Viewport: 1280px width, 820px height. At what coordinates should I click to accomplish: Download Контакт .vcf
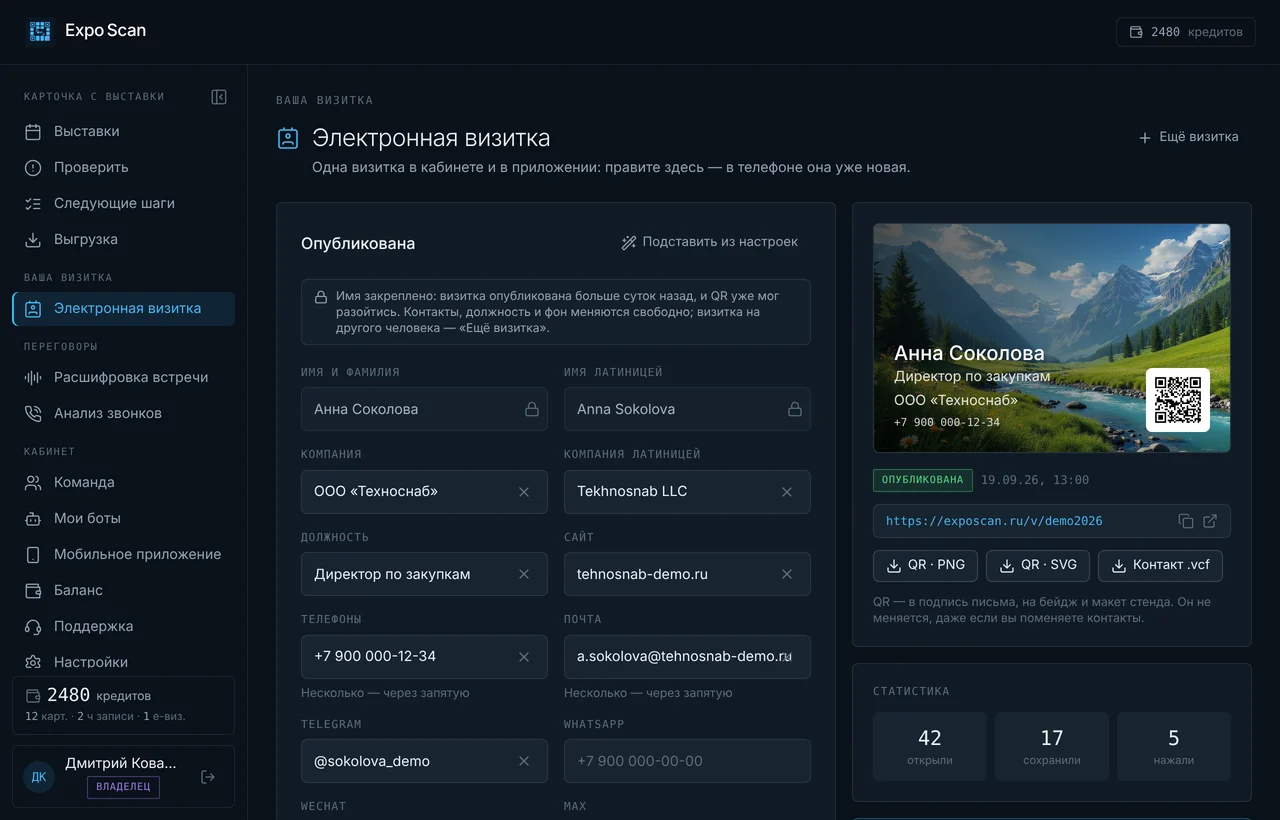click(1160, 565)
